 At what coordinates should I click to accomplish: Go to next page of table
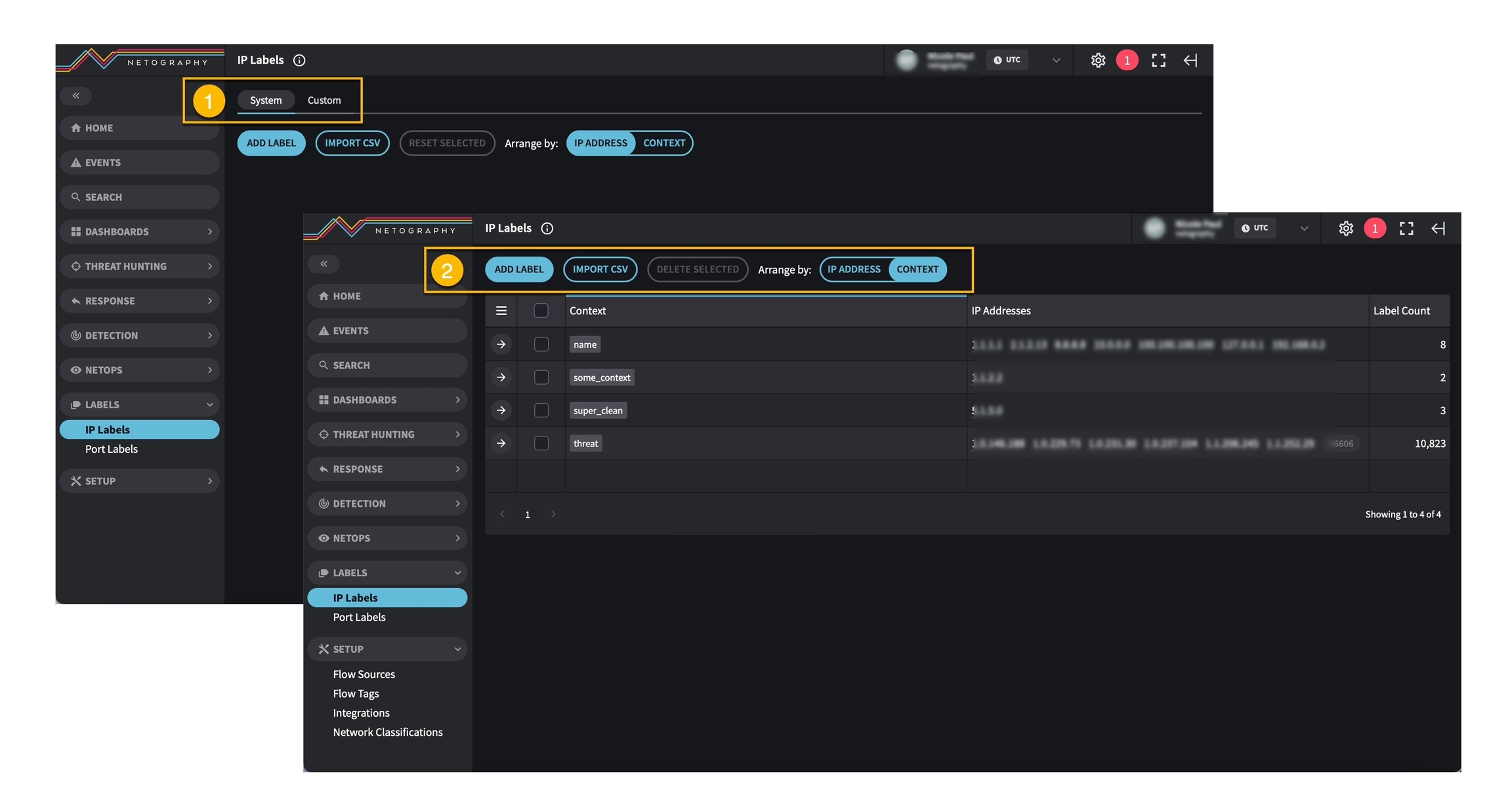tap(553, 515)
